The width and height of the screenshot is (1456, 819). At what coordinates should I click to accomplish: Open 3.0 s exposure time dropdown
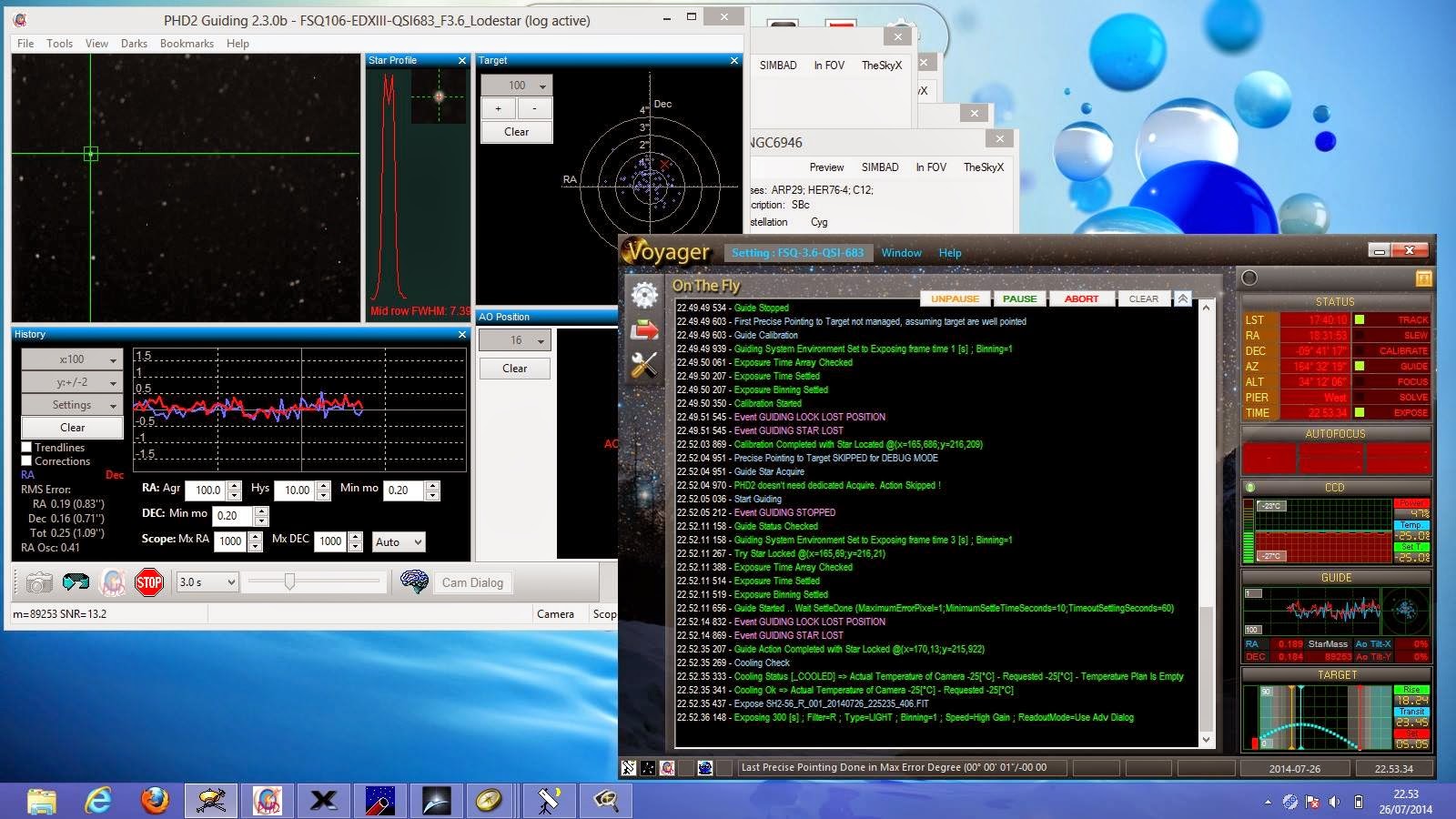pyautogui.click(x=207, y=582)
